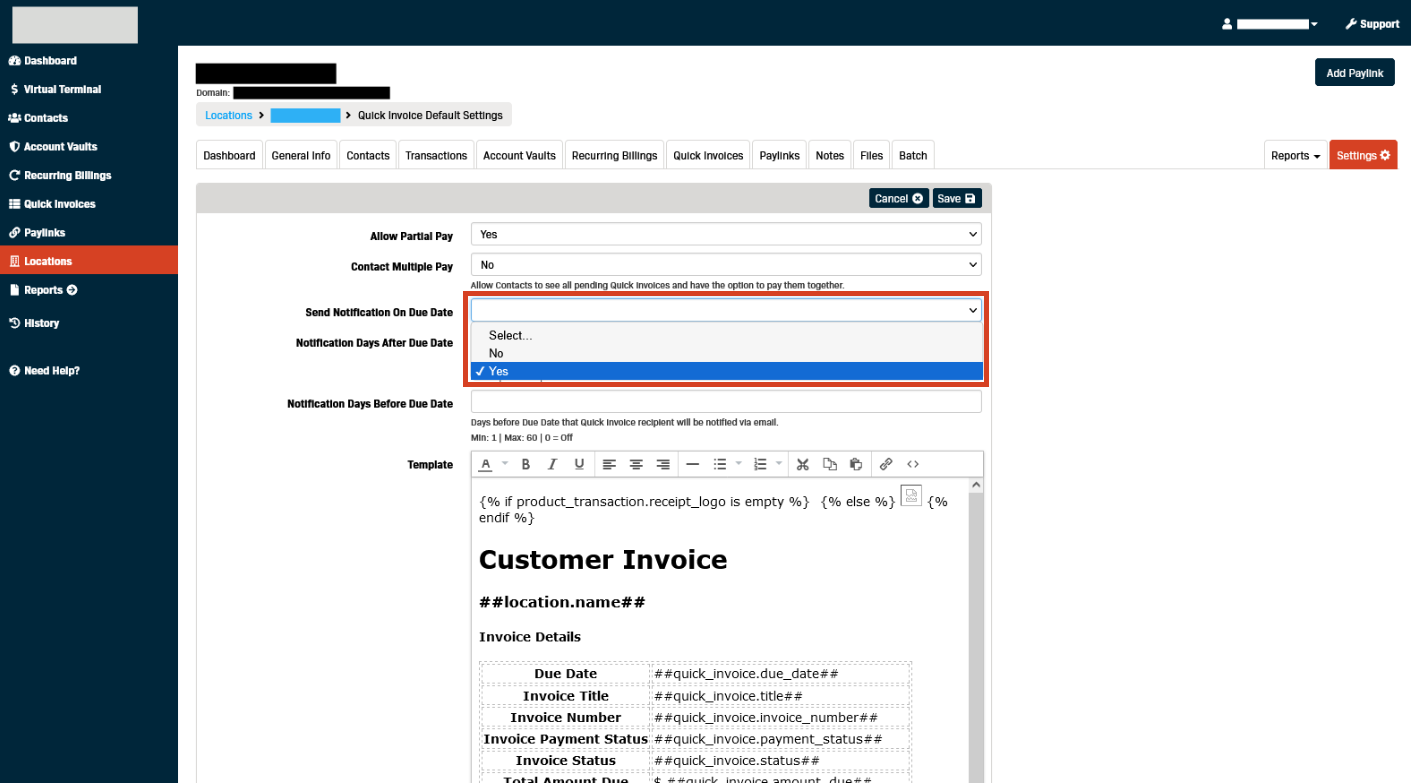Image resolution: width=1411 pixels, height=783 pixels.
Task: Align template text left
Action: [610, 464]
